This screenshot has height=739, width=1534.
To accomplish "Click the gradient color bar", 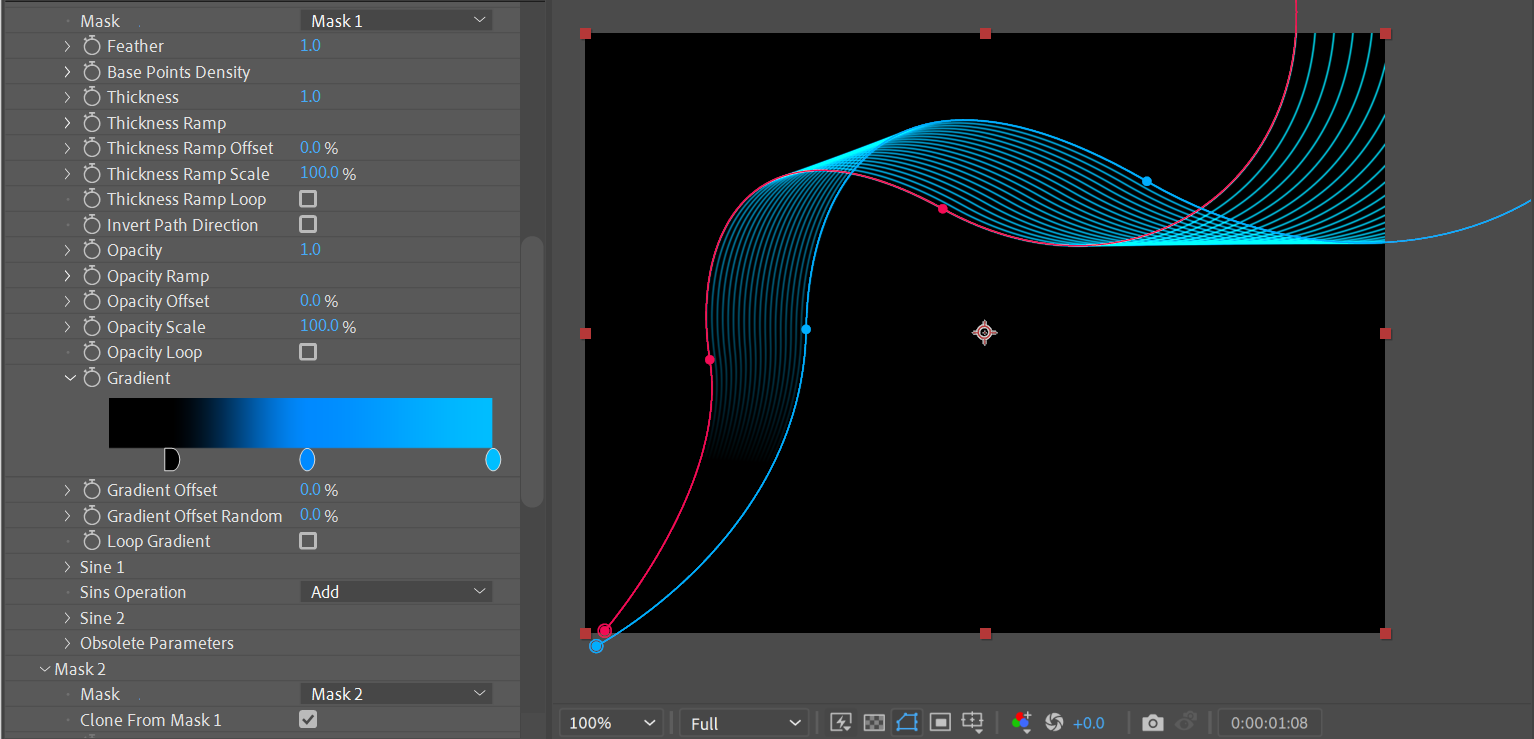I will [300, 422].
